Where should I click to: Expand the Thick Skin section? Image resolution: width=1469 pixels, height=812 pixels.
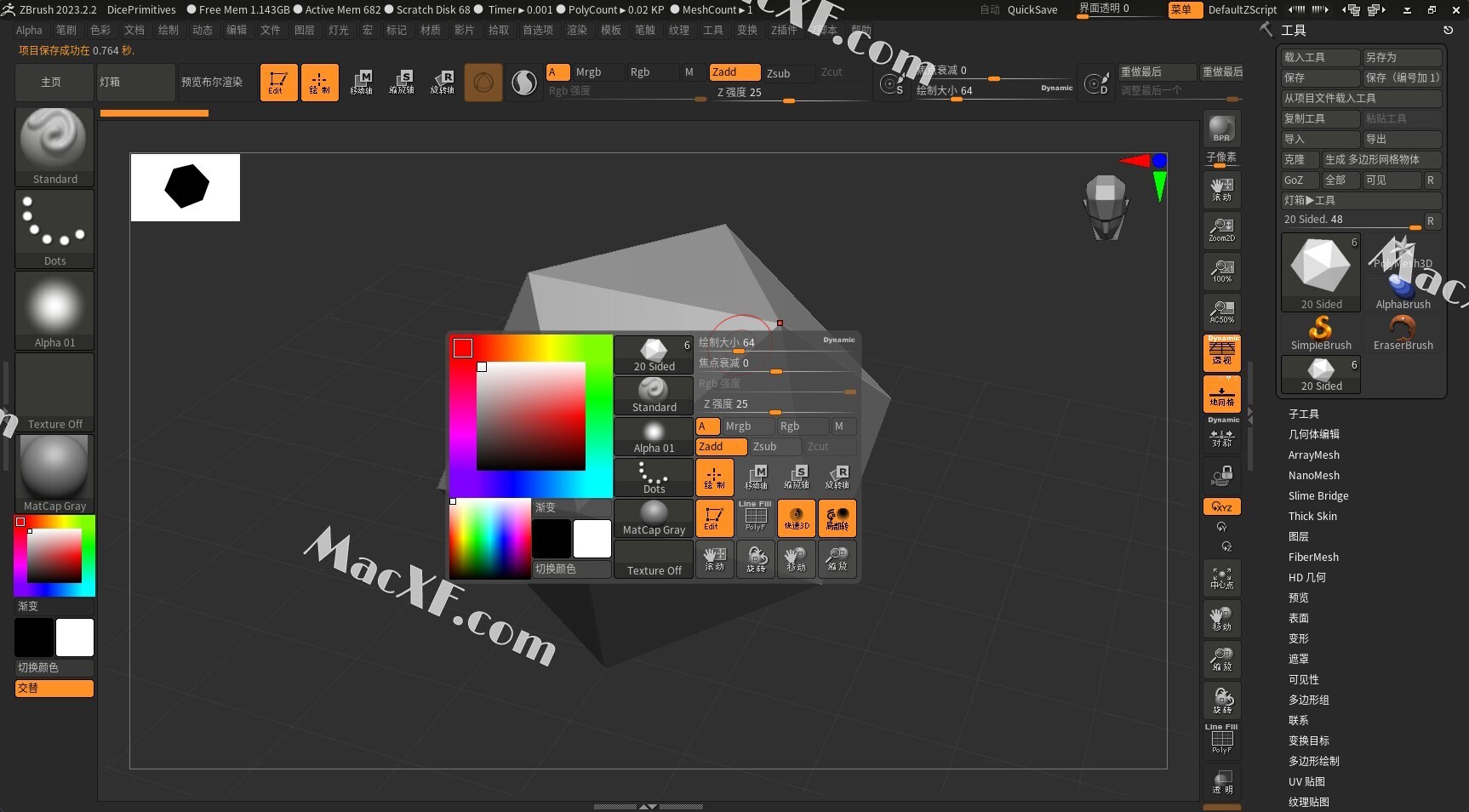coord(1312,517)
